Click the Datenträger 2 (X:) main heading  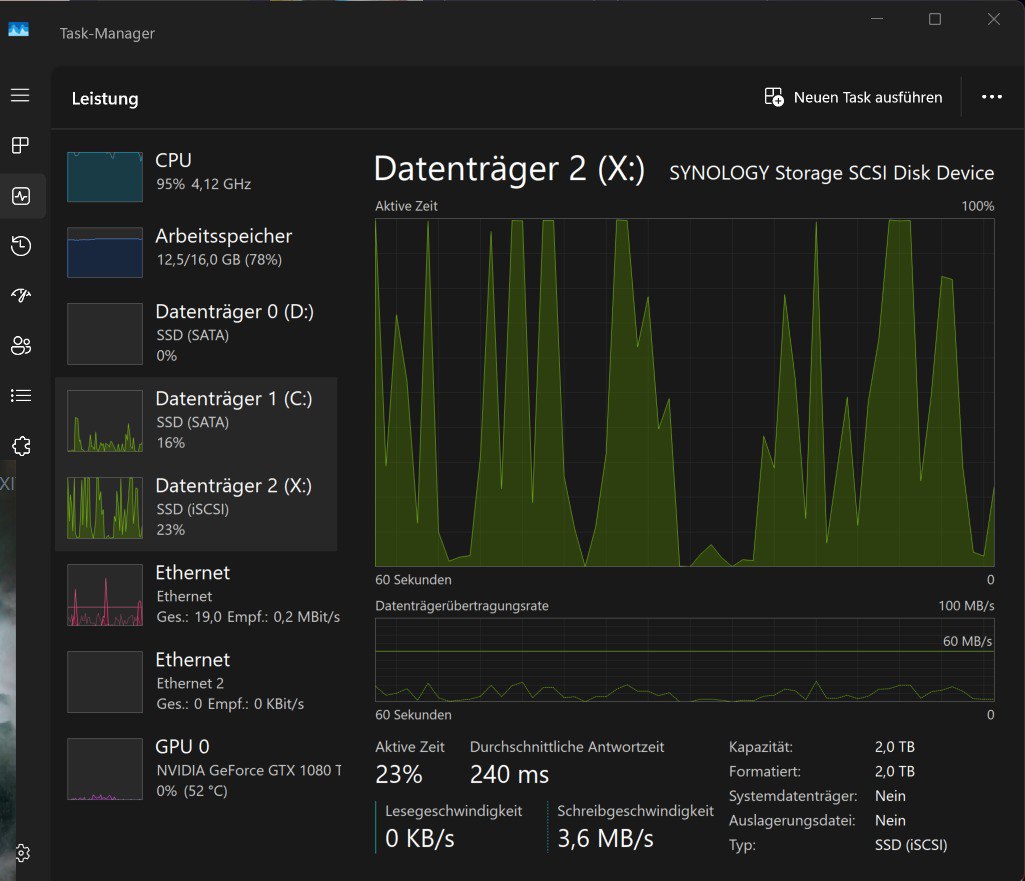(509, 169)
